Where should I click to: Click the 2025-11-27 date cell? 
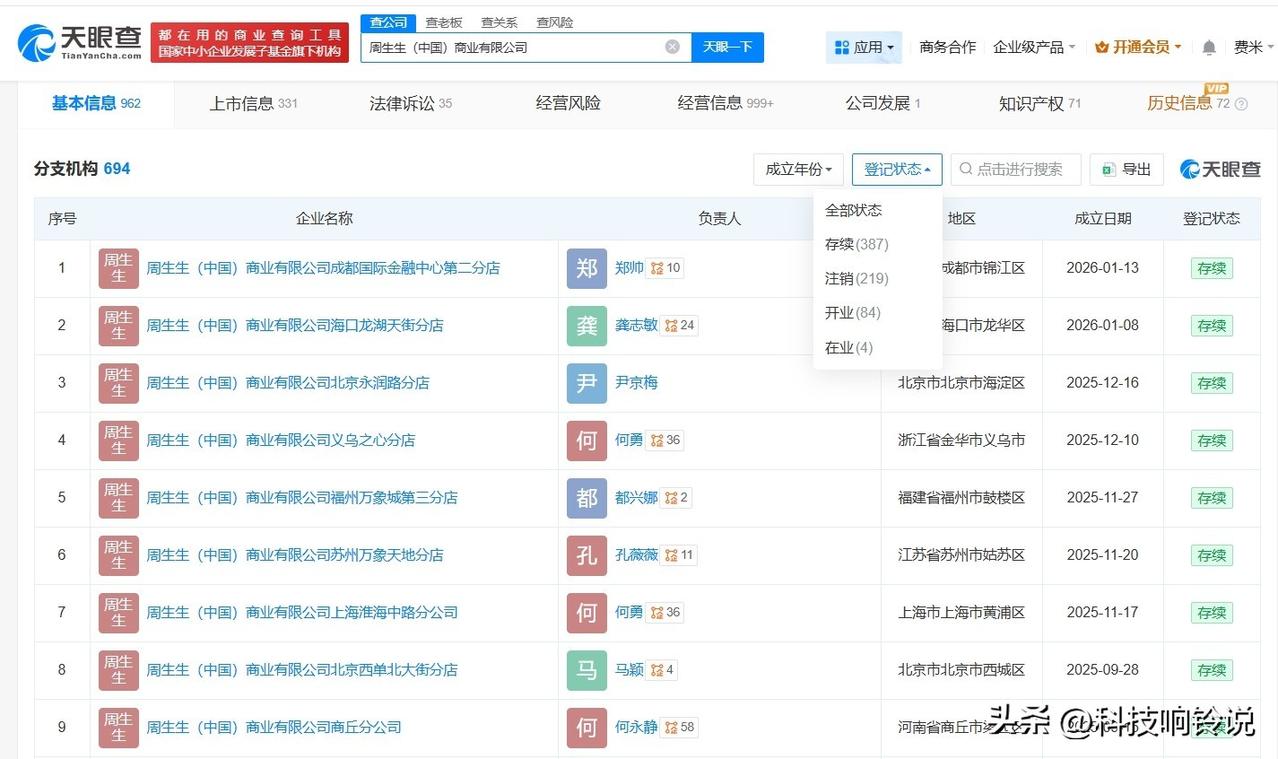pyautogui.click(x=1103, y=498)
